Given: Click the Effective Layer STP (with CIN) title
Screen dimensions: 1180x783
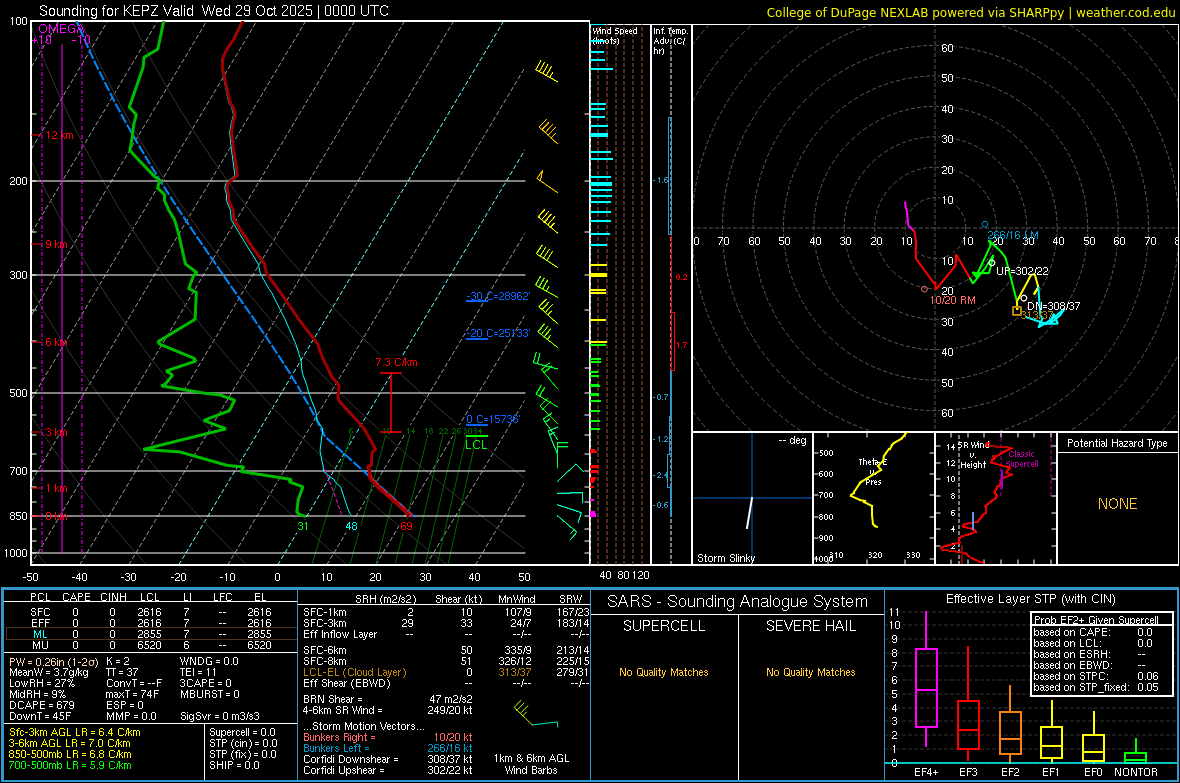Looking at the screenshot, I should point(1031,599).
